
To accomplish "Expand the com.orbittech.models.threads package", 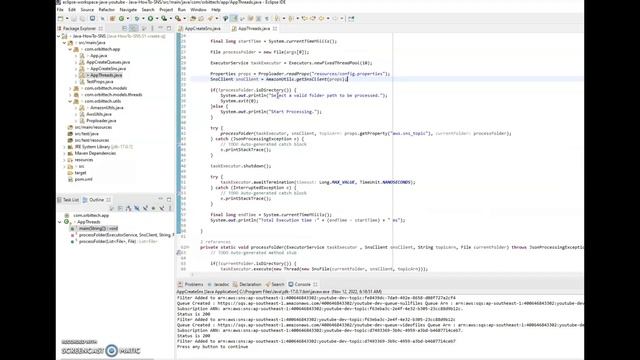I will coord(70,95).
